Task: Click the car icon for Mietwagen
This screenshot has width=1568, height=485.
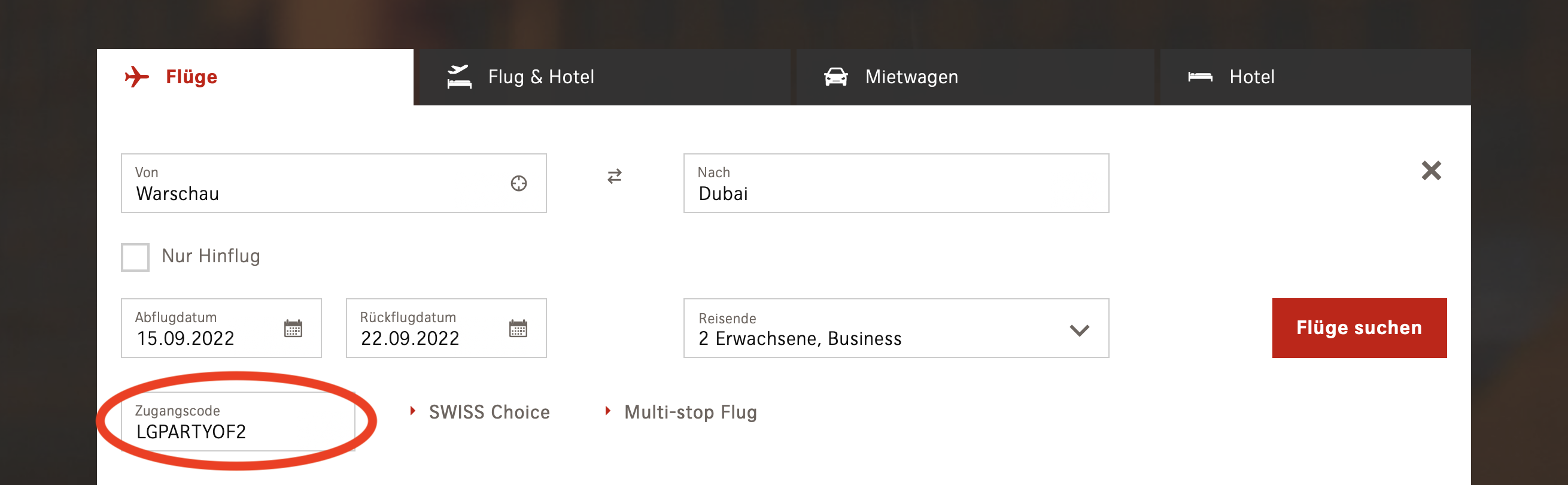Action: pos(835,77)
